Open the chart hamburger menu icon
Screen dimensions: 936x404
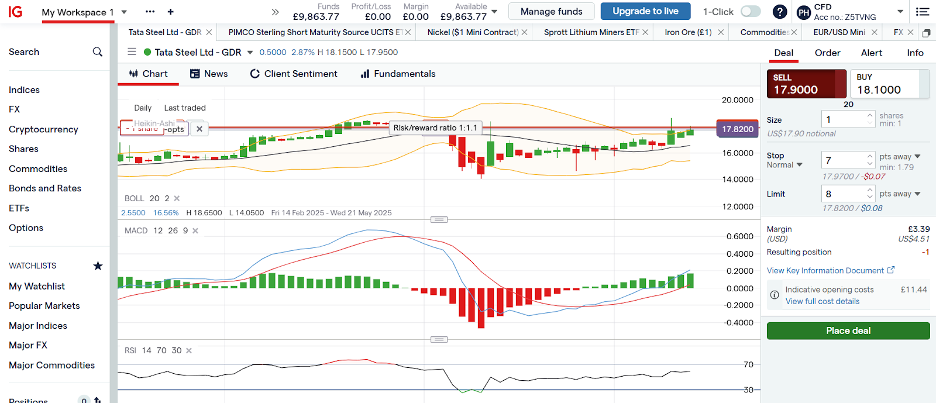click(131, 53)
